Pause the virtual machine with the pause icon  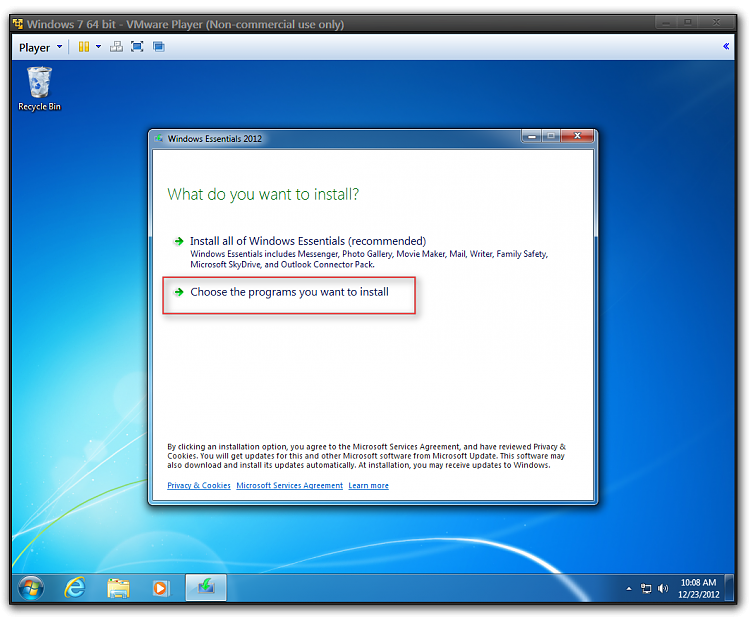coord(84,47)
